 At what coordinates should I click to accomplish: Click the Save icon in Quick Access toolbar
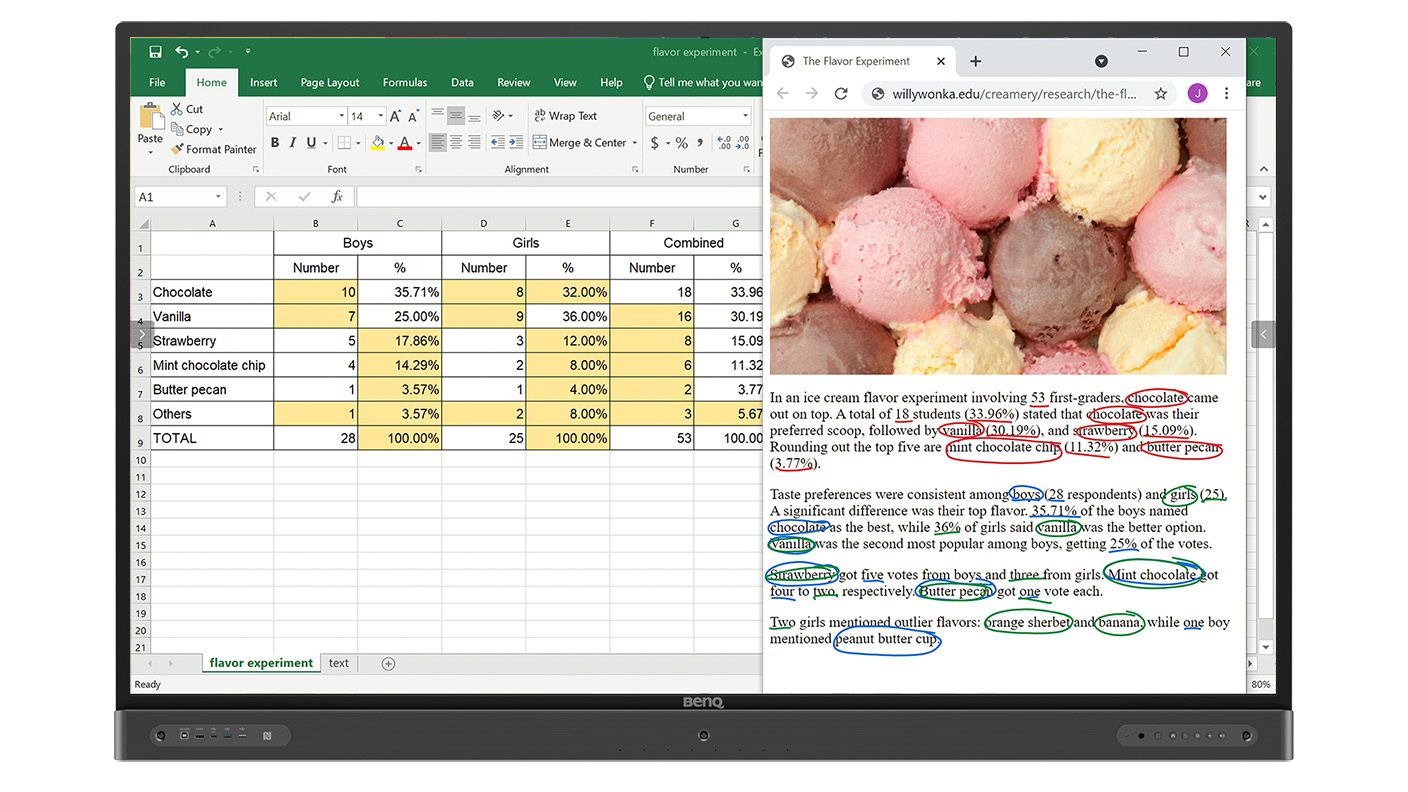pos(155,51)
